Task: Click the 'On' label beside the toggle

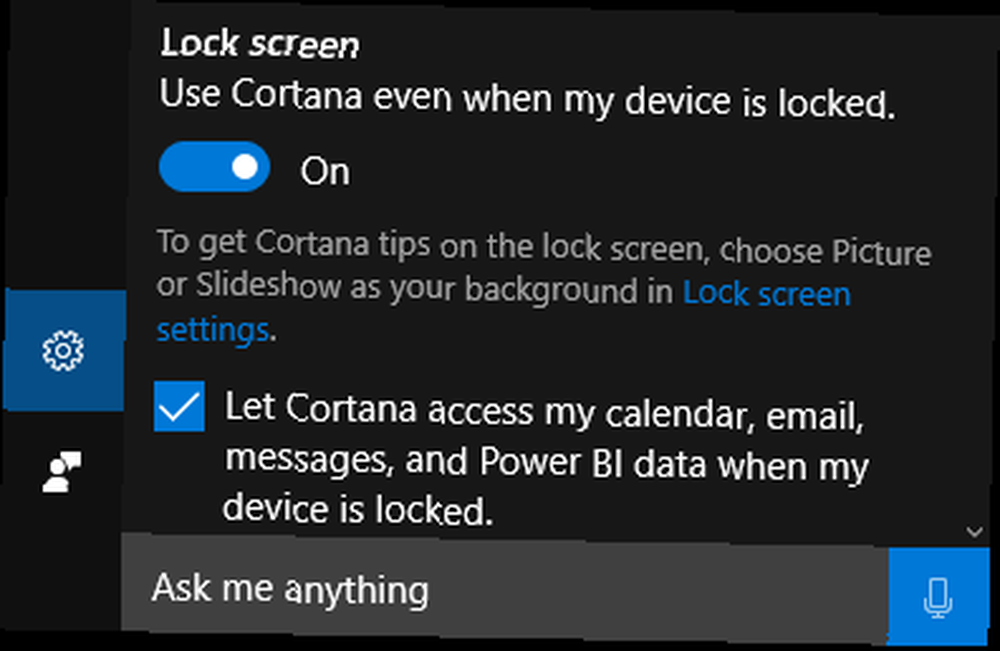Action: tap(325, 172)
